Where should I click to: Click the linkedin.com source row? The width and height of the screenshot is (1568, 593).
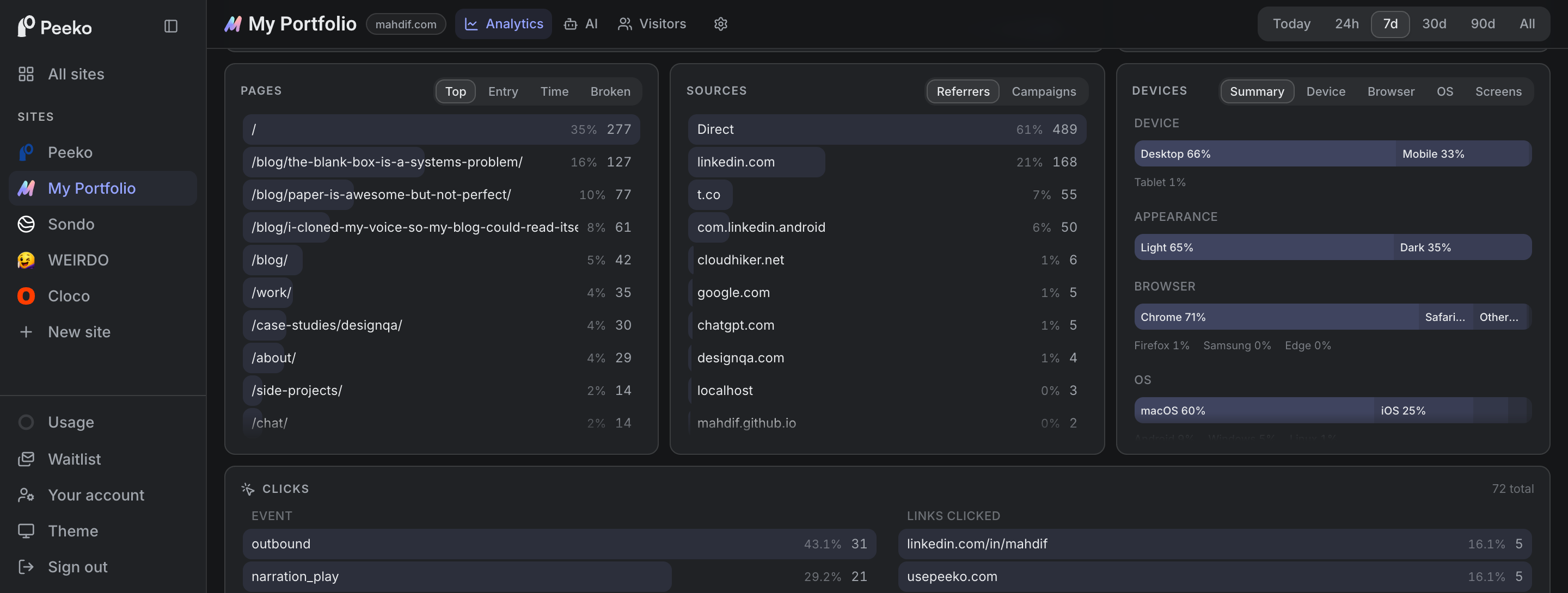point(887,162)
